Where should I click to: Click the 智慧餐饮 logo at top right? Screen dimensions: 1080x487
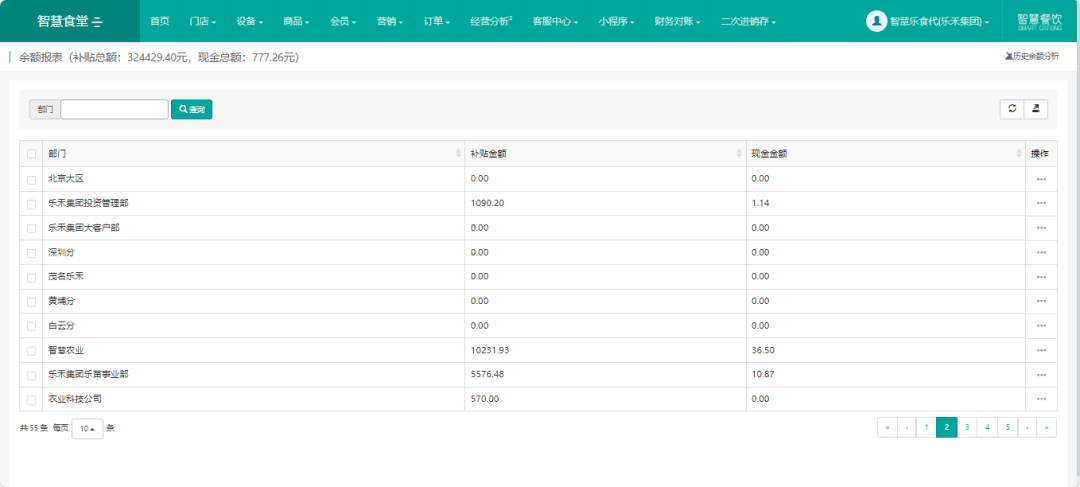pos(1039,21)
